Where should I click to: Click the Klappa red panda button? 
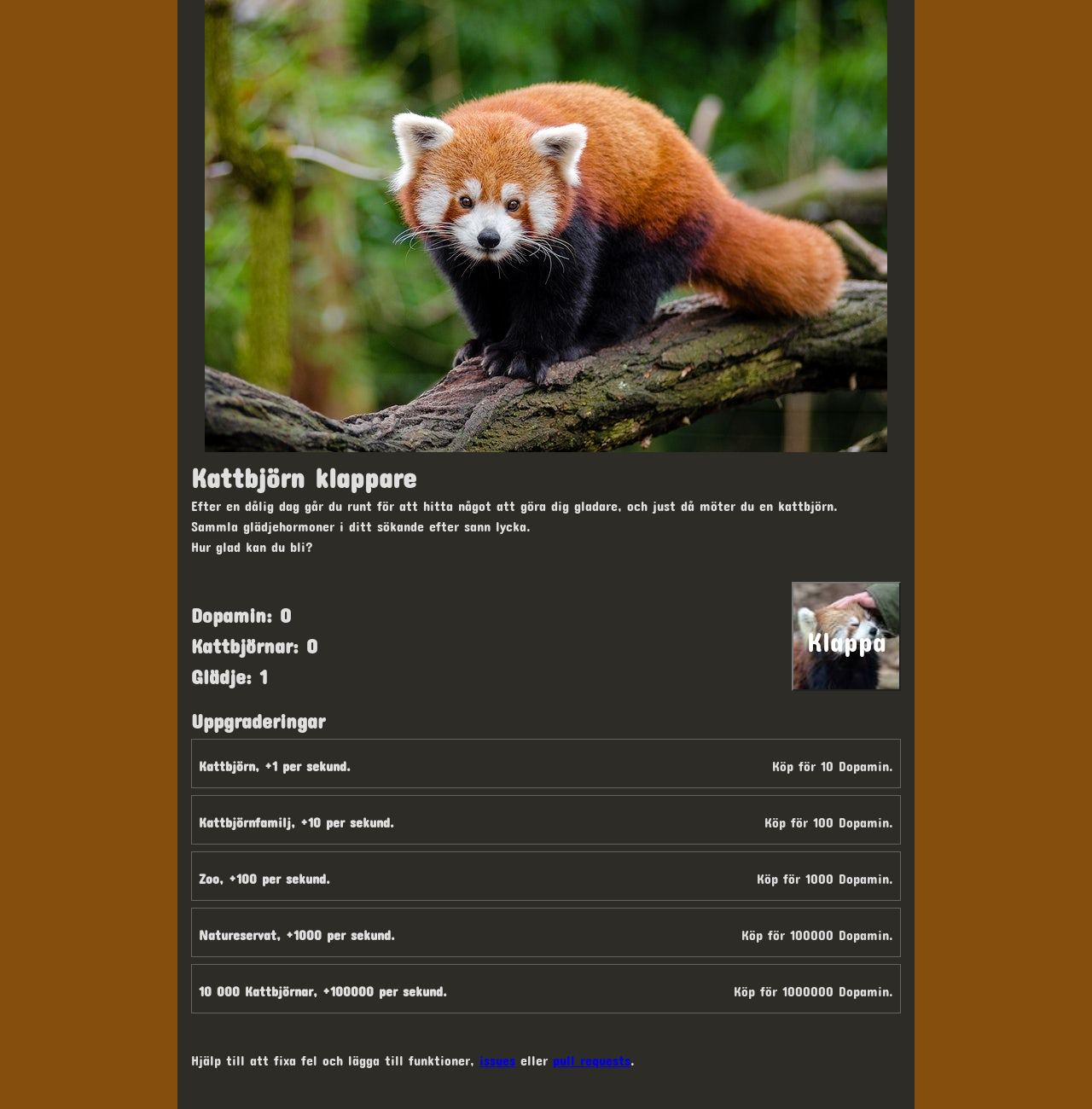[x=845, y=636]
